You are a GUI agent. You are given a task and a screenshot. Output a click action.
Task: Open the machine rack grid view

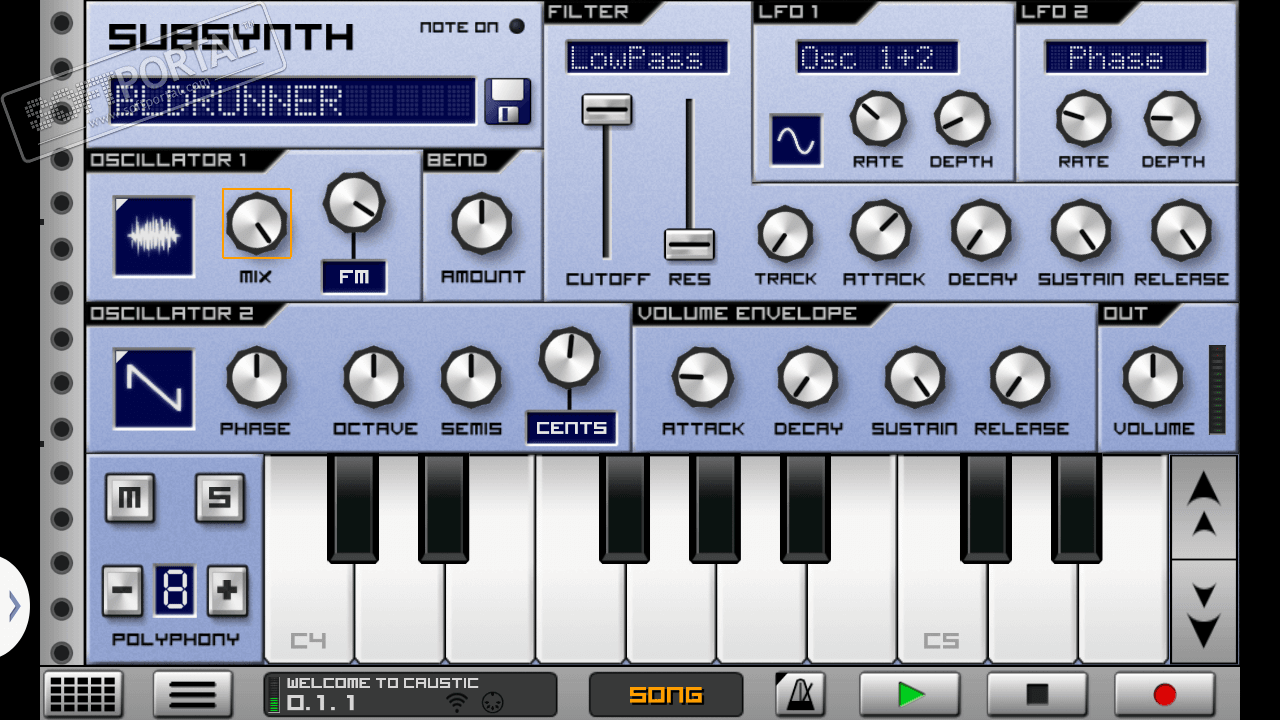click(84, 694)
